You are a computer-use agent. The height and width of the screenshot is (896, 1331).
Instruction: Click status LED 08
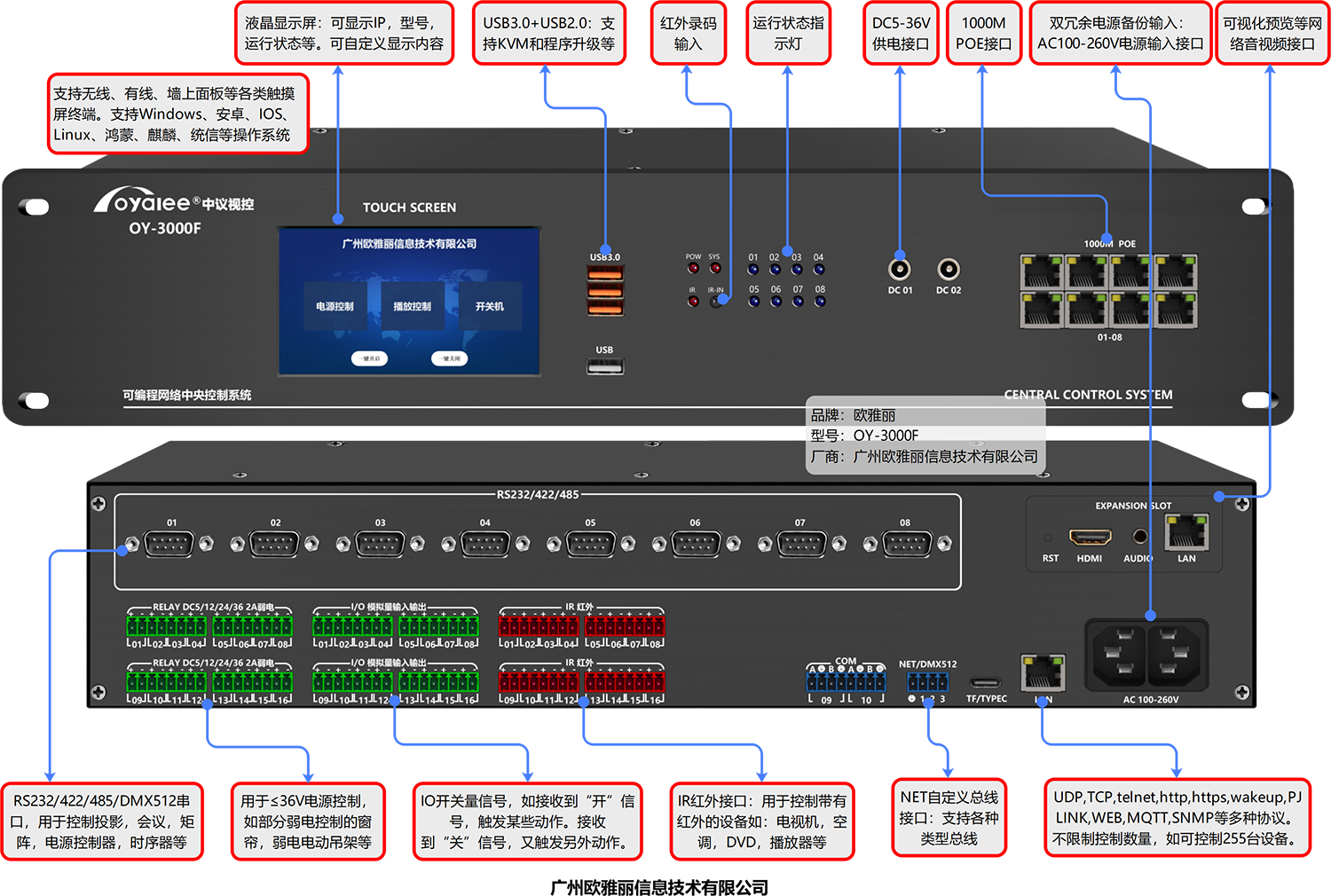pyautogui.click(x=820, y=301)
